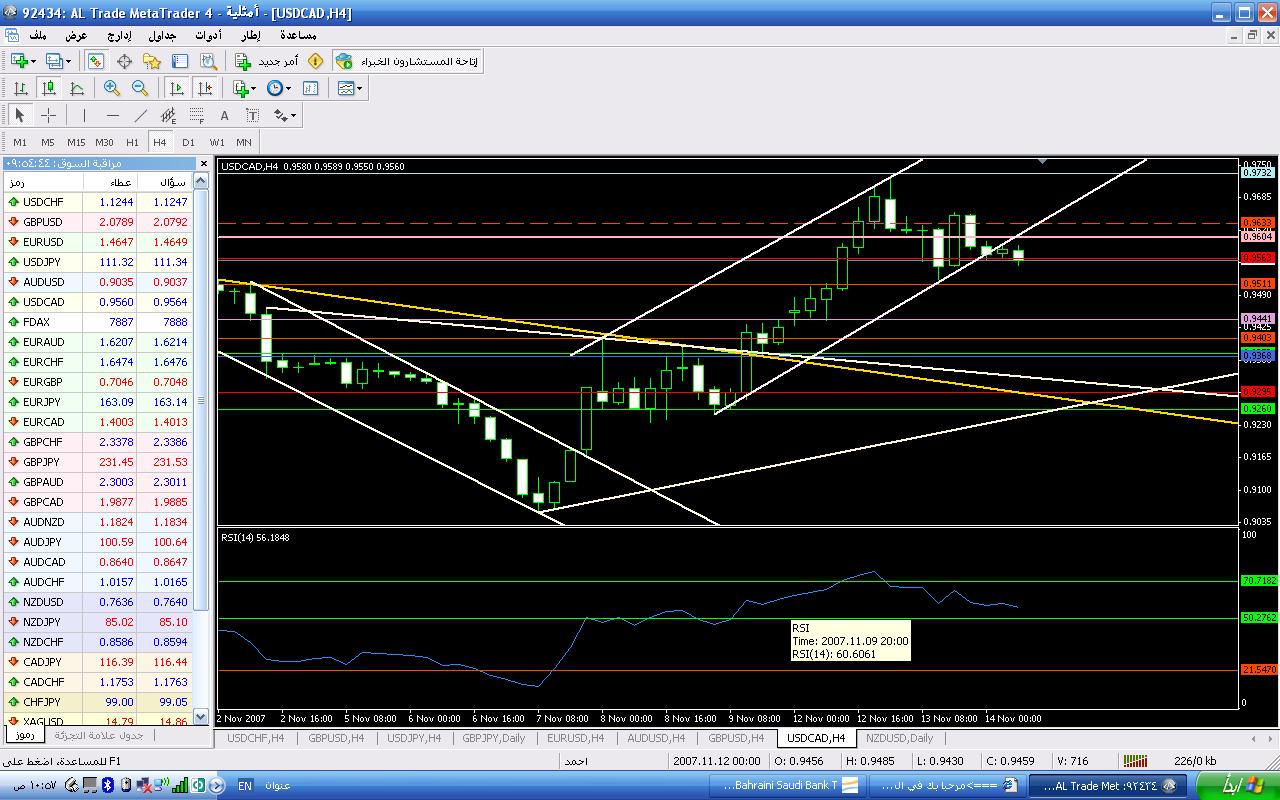Select the D1 timeframe
The height and width of the screenshot is (800, 1280).
[188, 142]
